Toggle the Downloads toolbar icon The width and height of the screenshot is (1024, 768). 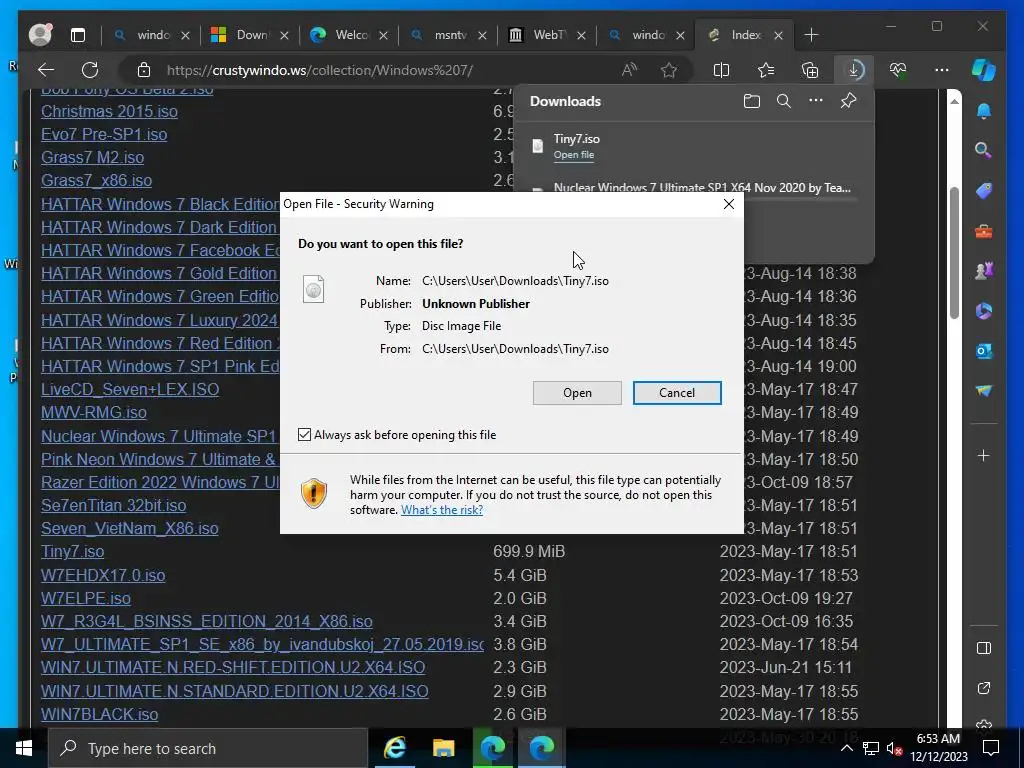[x=854, y=70]
